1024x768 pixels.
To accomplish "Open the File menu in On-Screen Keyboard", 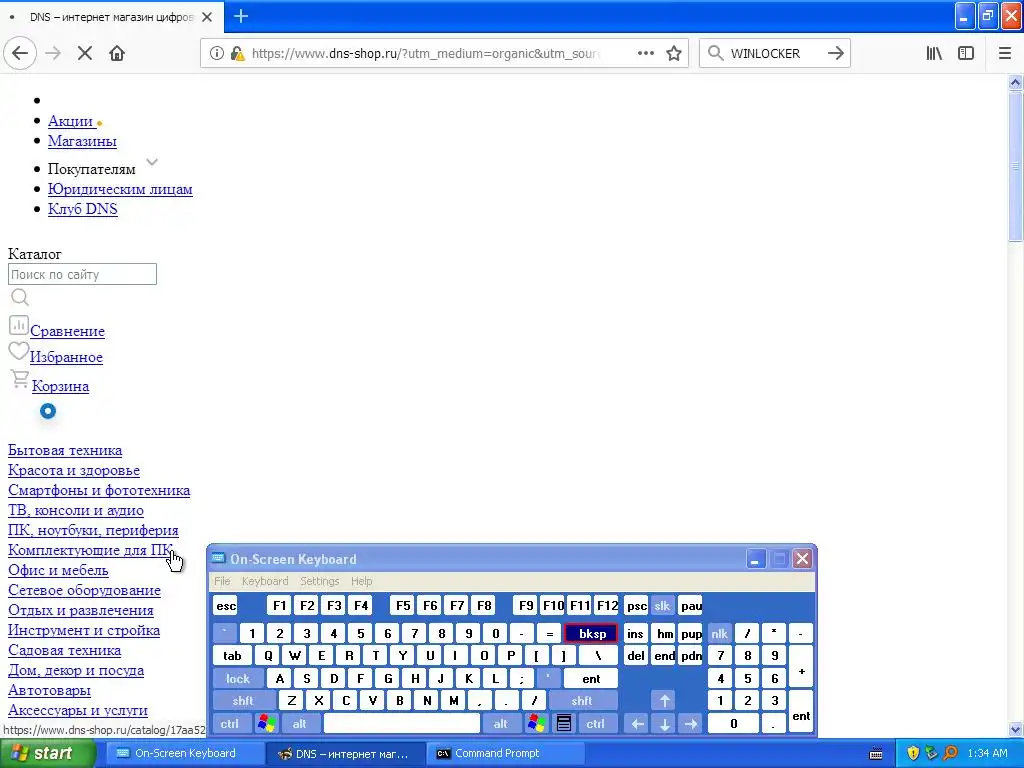I will coord(222,581).
